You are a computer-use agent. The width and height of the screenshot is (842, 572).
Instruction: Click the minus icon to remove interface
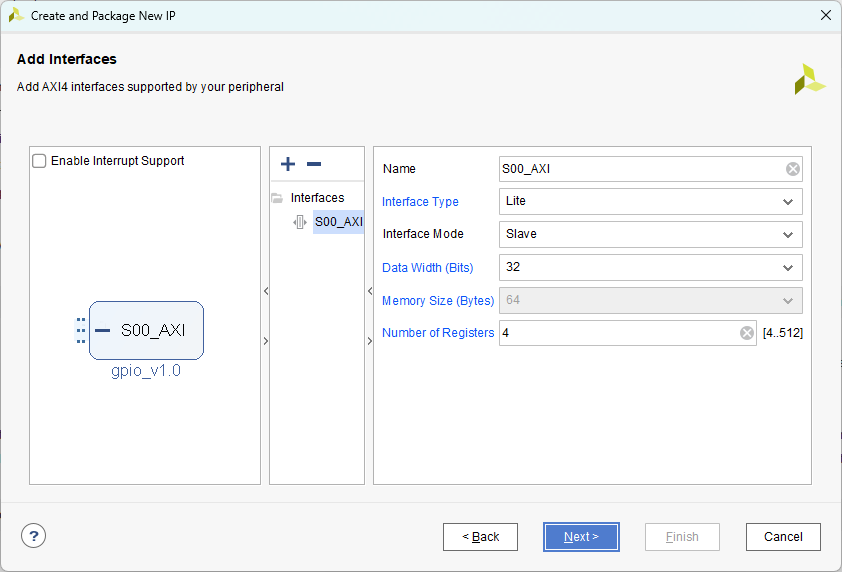(x=314, y=164)
